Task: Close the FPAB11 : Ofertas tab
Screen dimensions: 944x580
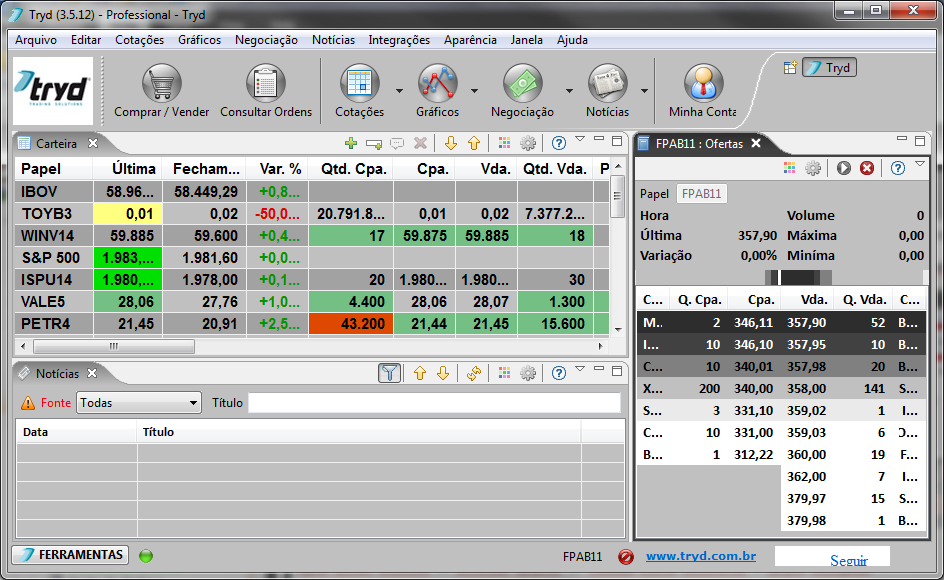Action: point(756,143)
